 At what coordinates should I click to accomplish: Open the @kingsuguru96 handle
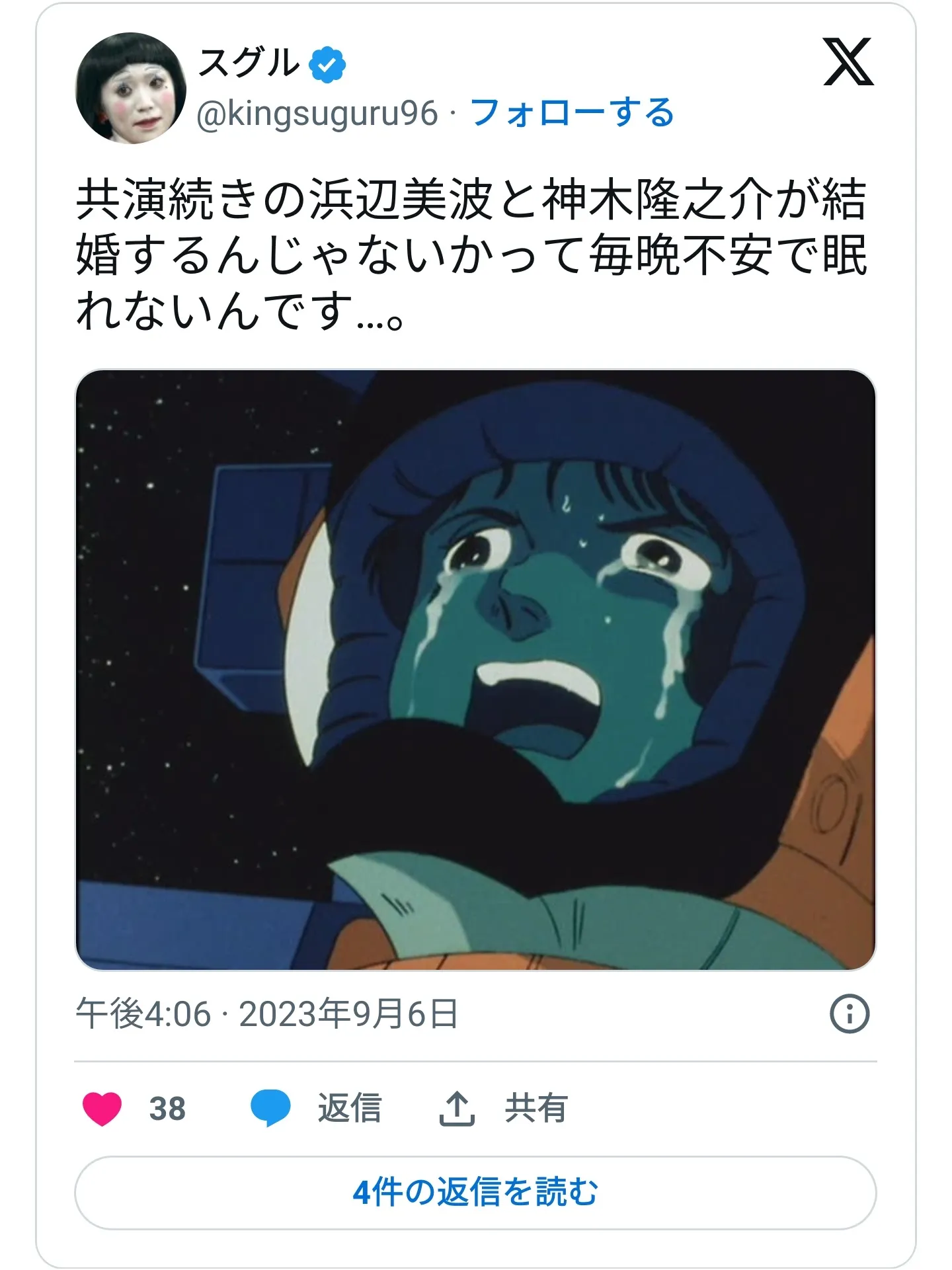[317, 114]
